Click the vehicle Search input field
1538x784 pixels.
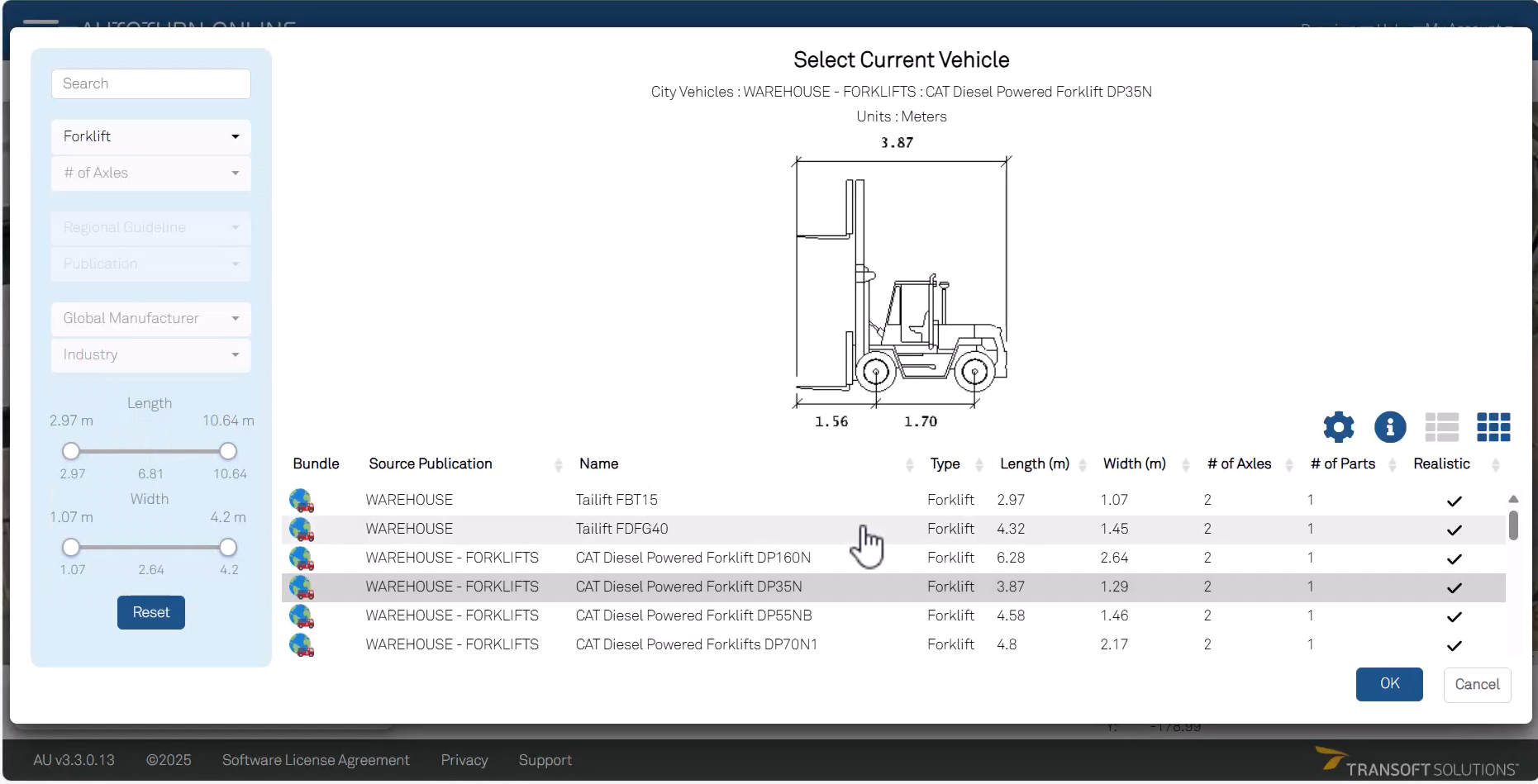pos(151,84)
